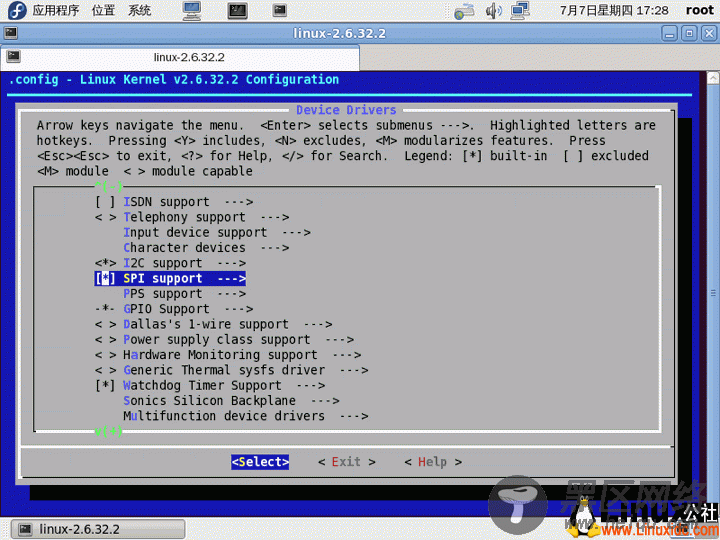Click the Device Drivers dialog title
720x540 pixels.
tap(346, 110)
